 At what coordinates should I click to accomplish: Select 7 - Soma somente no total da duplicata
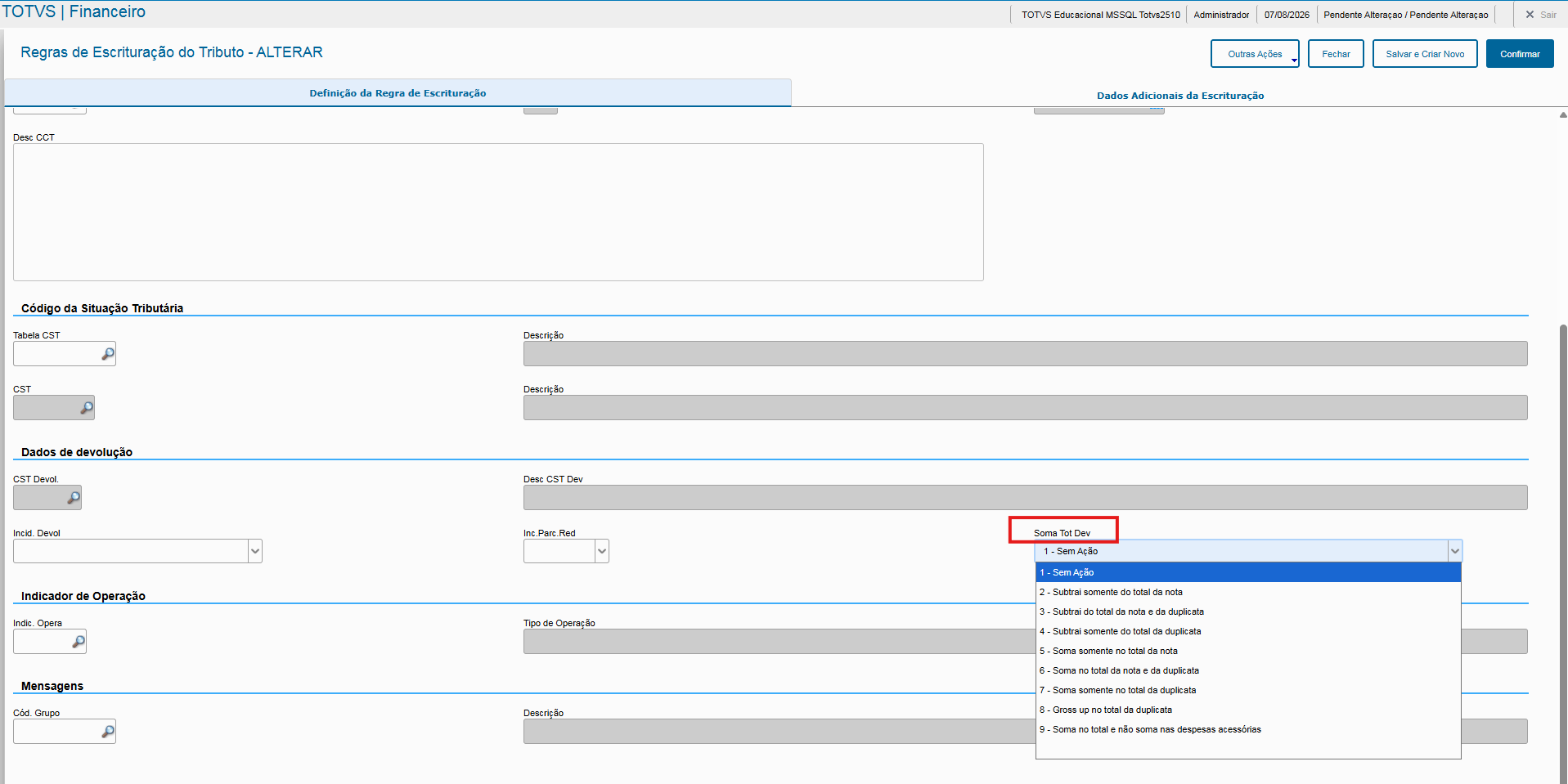[x=1248, y=690]
